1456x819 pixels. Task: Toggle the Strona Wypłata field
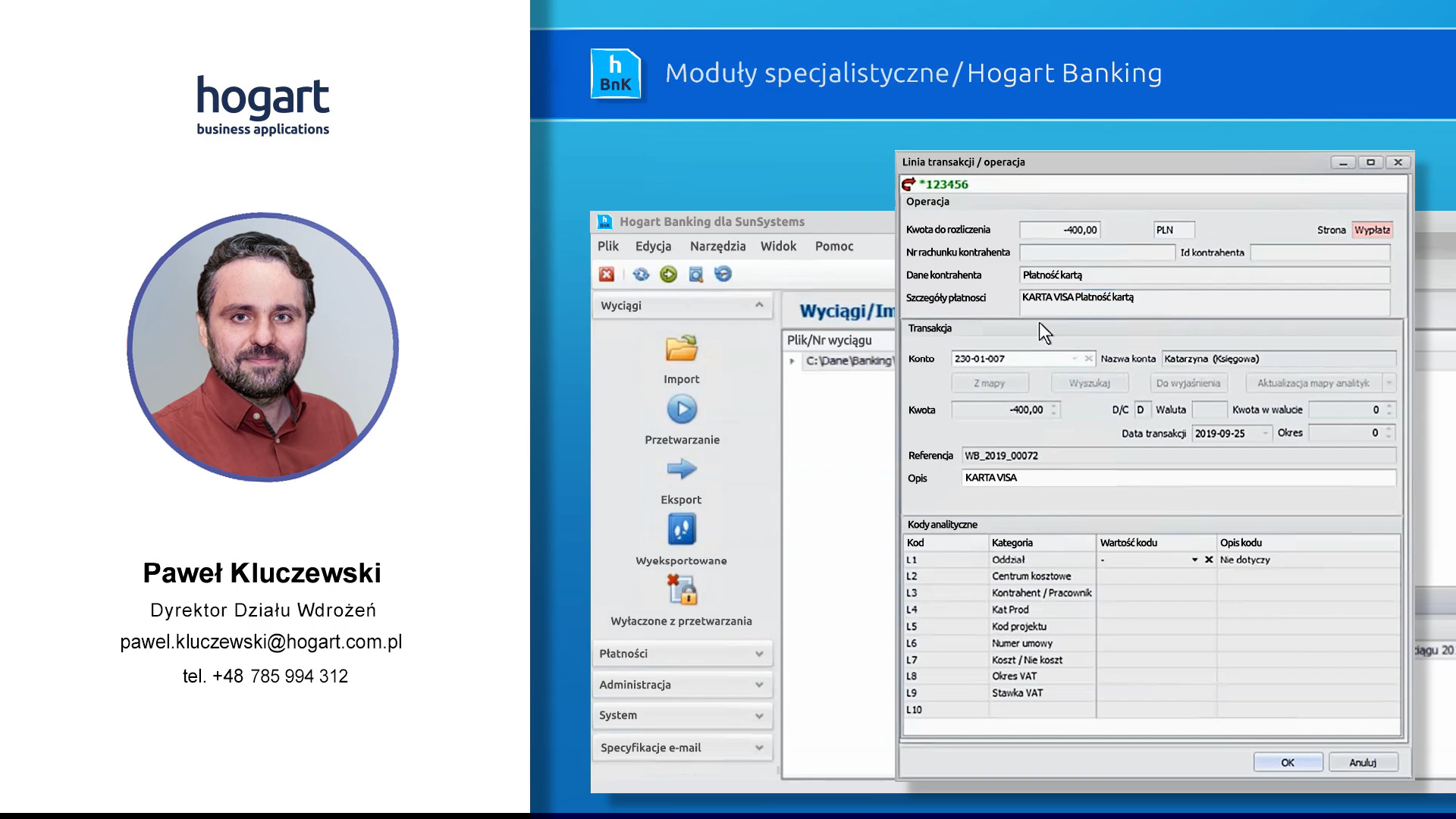pyautogui.click(x=1372, y=230)
